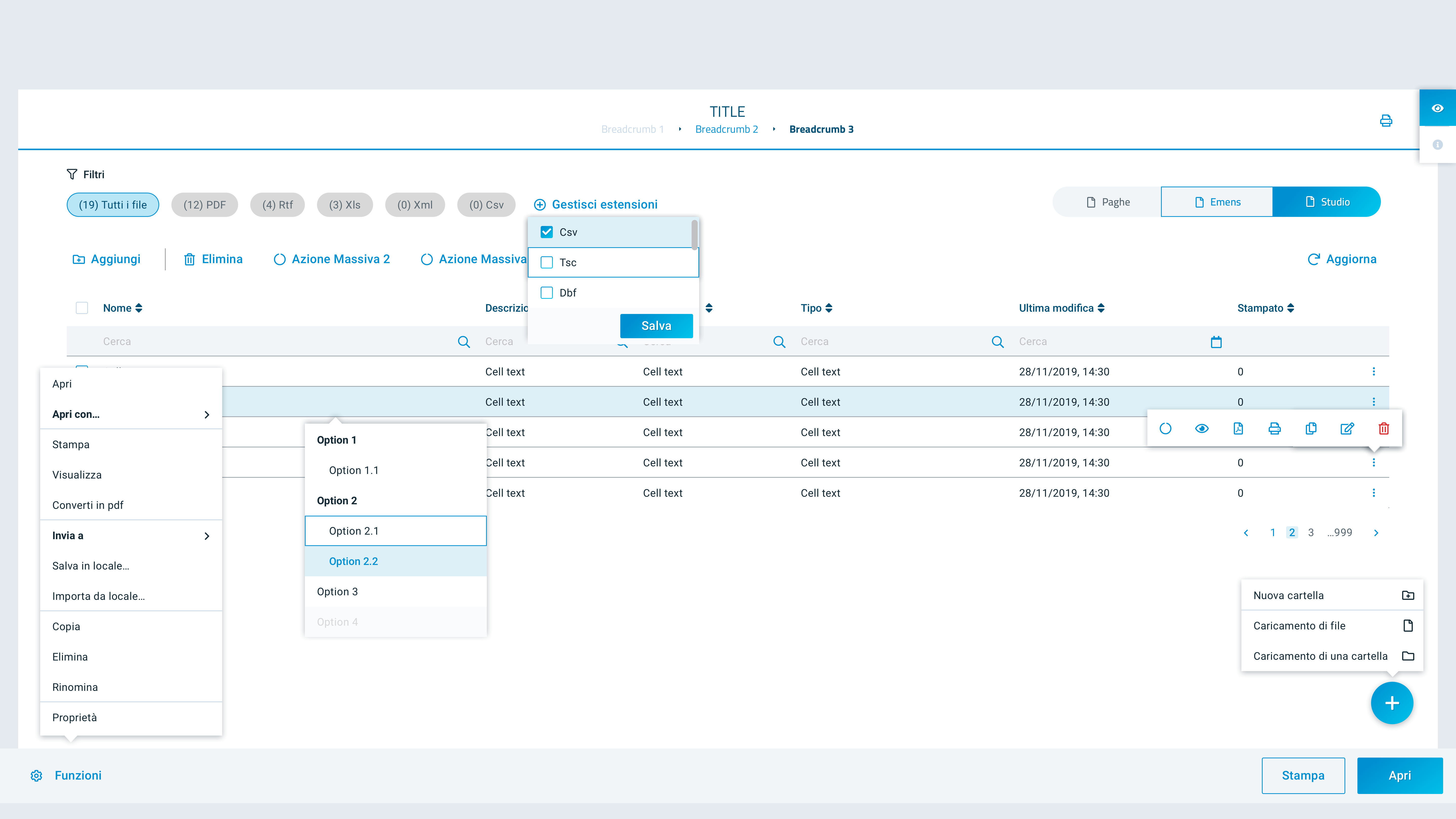Open the calendar picker in Ultima modifica filter
Image resolution: width=1456 pixels, height=819 pixels.
1216,342
